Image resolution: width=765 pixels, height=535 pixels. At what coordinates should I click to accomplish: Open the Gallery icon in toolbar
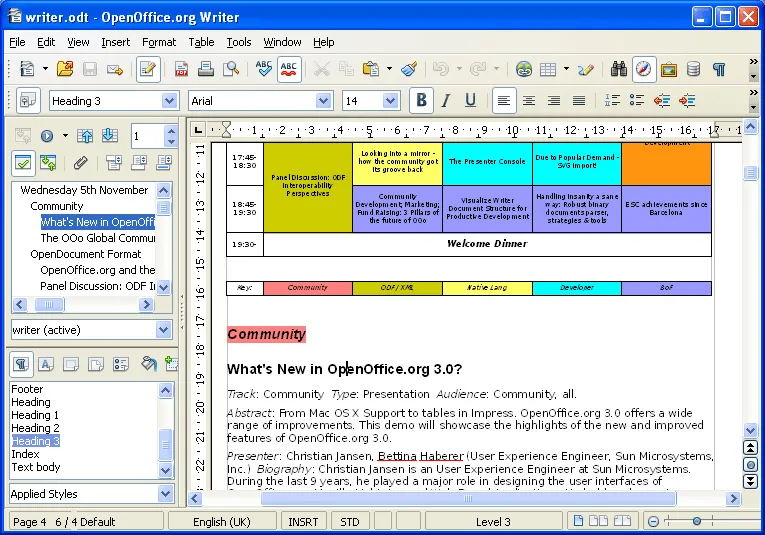point(669,69)
